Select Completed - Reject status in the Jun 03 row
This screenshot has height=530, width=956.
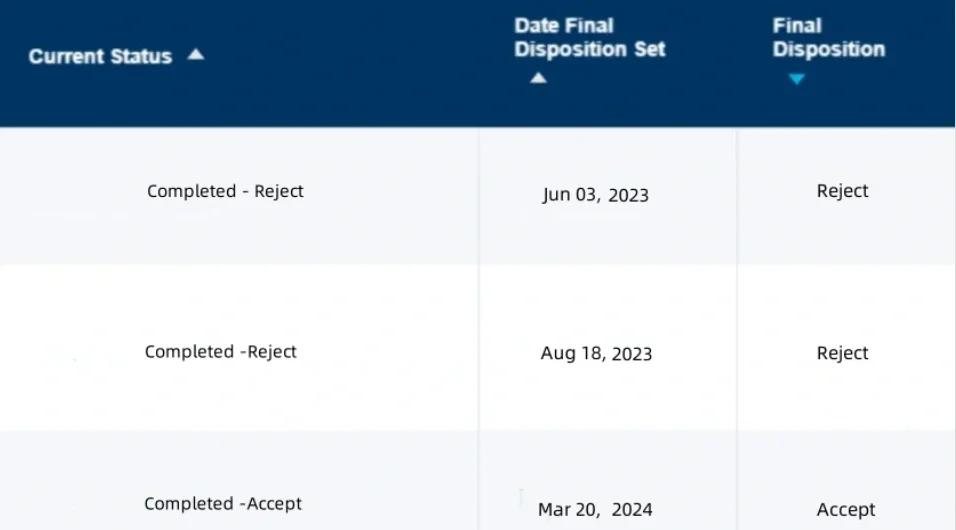225,191
